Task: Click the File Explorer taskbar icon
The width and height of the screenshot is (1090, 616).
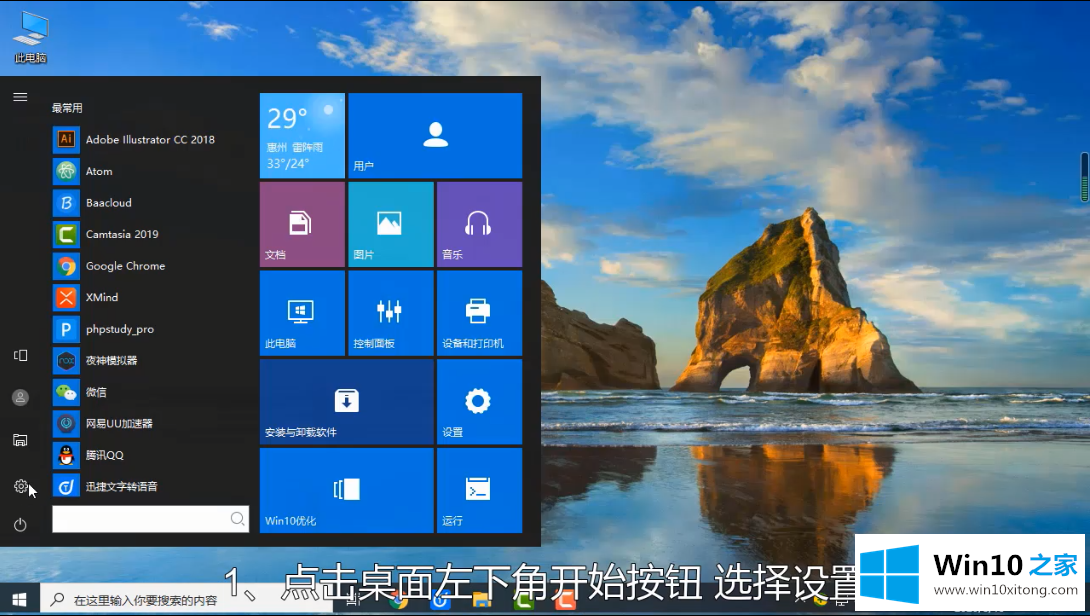Action: click(x=482, y=601)
